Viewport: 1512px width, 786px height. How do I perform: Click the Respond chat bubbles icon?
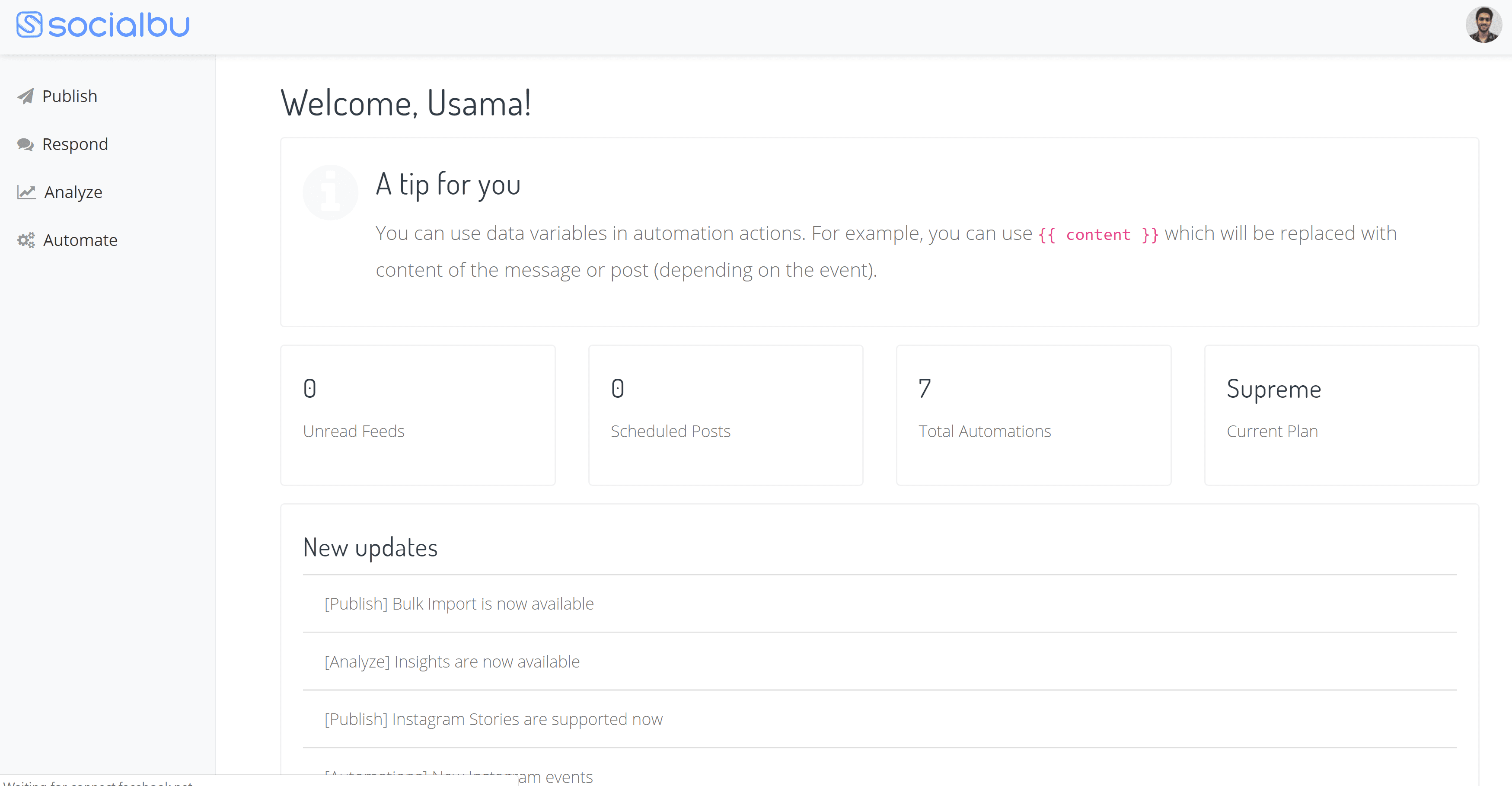click(x=25, y=144)
